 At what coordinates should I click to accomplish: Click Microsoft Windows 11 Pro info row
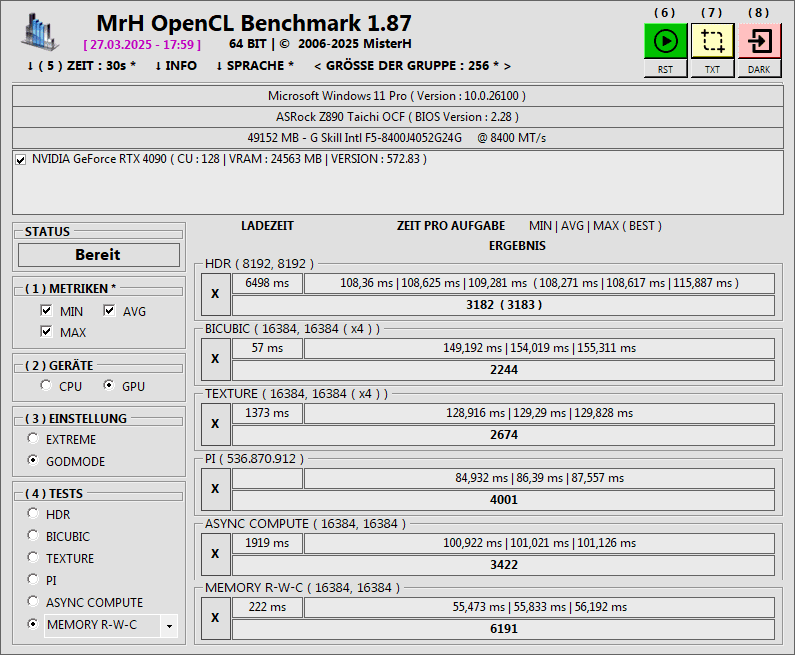398,96
